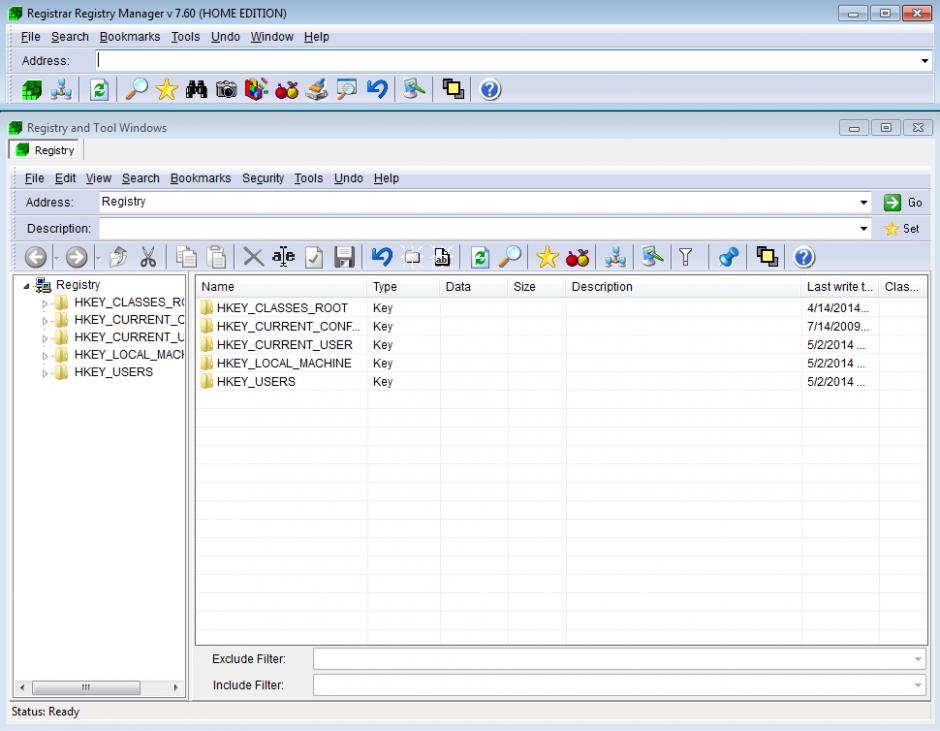Screen dimensions: 940x731
Task: Open the Edit menu
Action: point(65,178)
